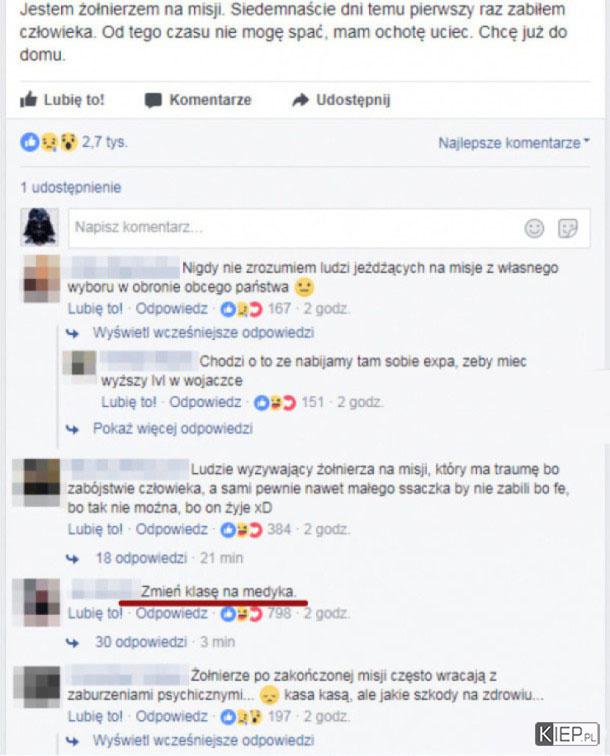Click the Komentarze speech bubble icon
Image resolution: width=610 pixels, height=756 pixels.
pos(153,100)
